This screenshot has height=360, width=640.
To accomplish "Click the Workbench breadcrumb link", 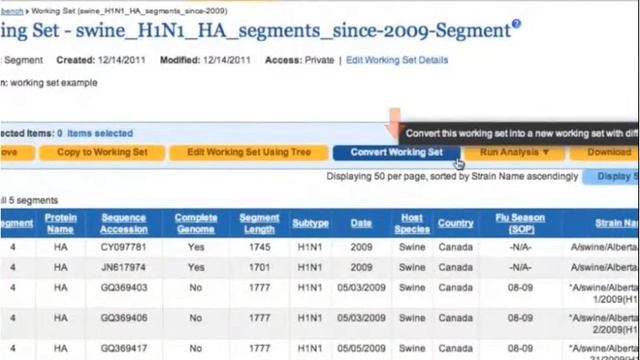I will coord(11,11).
